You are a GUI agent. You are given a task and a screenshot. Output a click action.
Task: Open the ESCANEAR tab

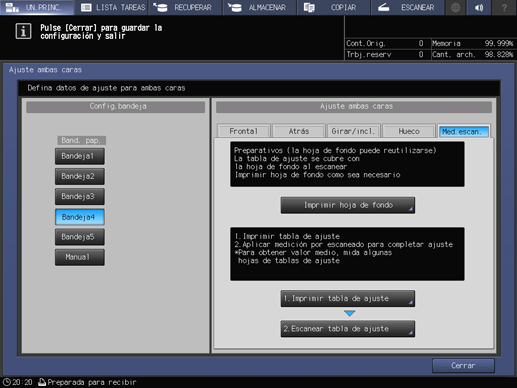click(407, 7)
